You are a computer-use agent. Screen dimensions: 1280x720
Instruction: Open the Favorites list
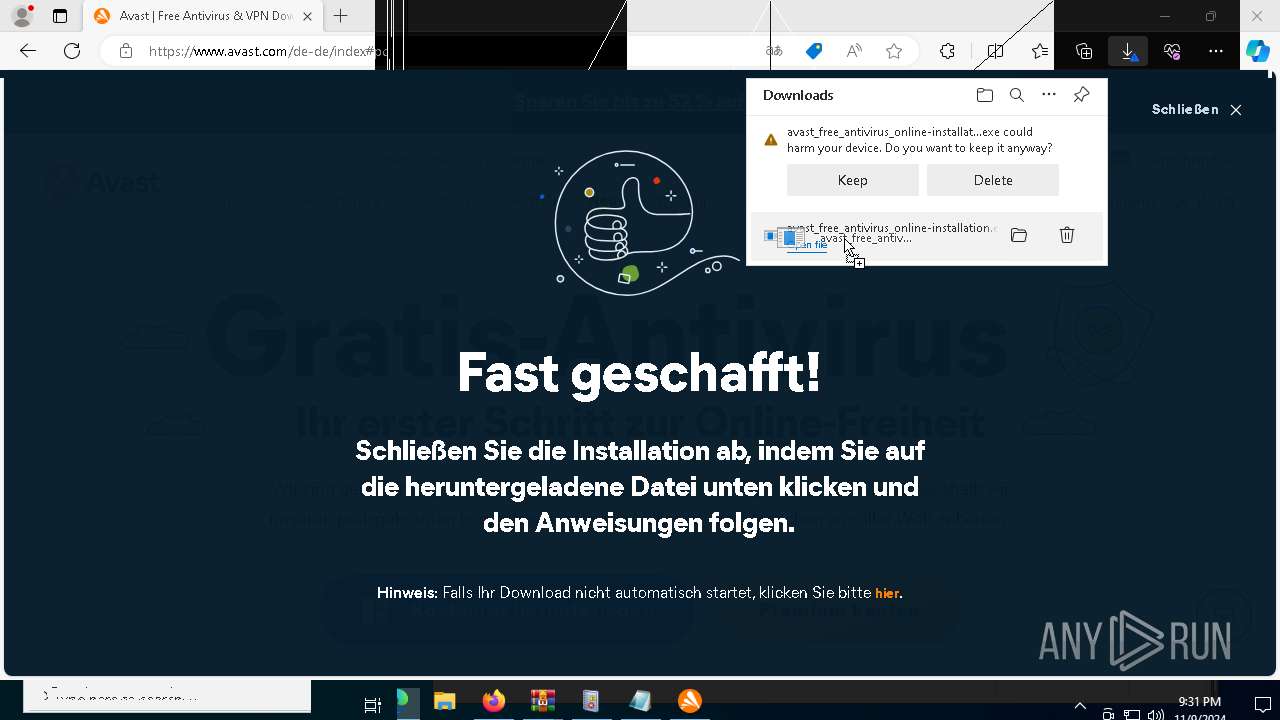click(1040, 51)
